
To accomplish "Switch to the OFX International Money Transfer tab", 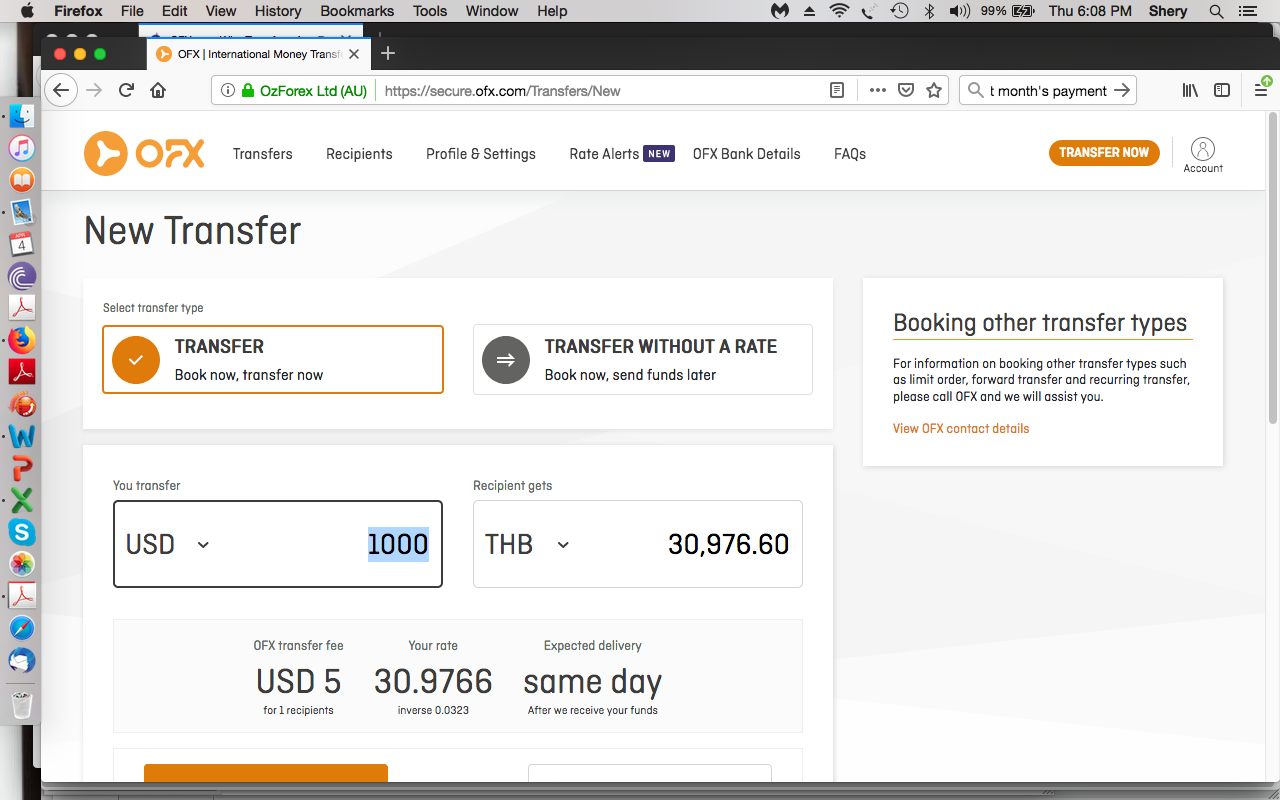I will [x=258, y=54].
